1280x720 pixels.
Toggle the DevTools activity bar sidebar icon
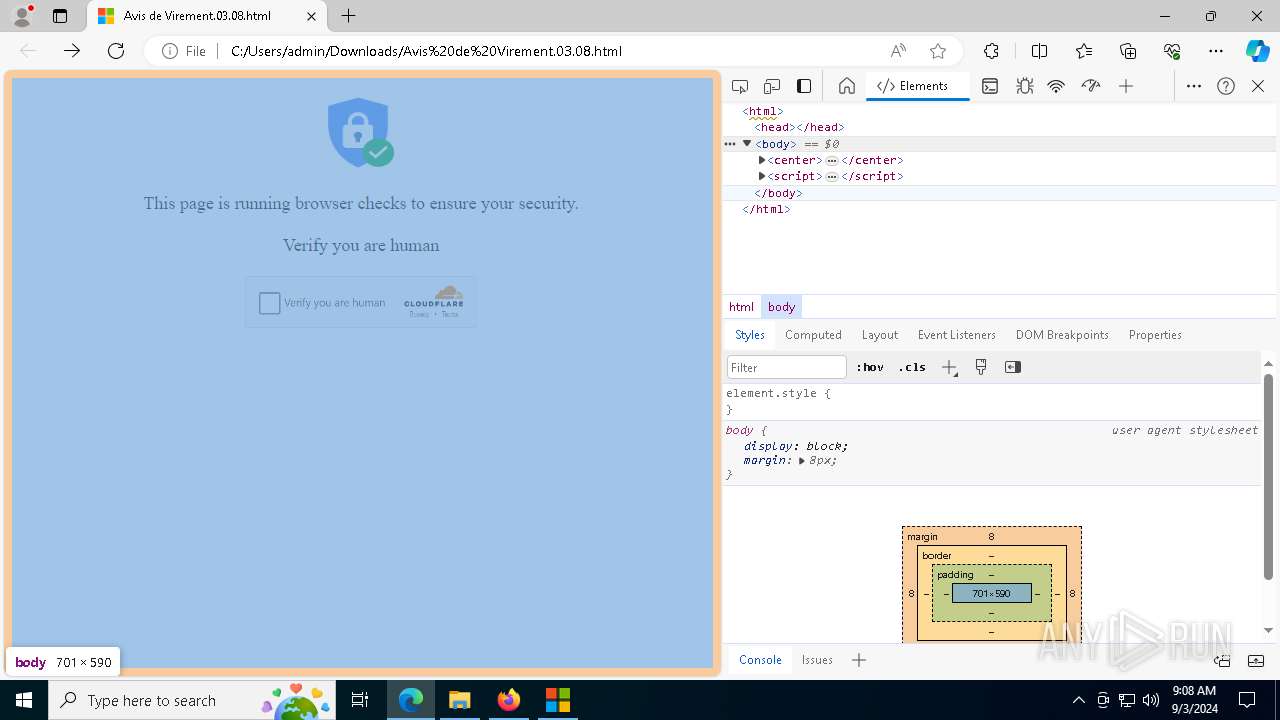coord(804,86)
